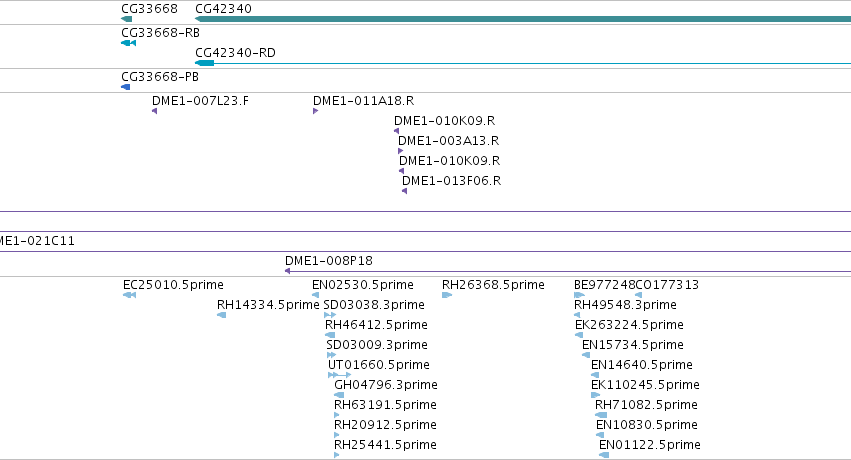Click the DME1-008P18 purple span line
The width and height of the screenshot is (851, 460).
tap(568, 271)
